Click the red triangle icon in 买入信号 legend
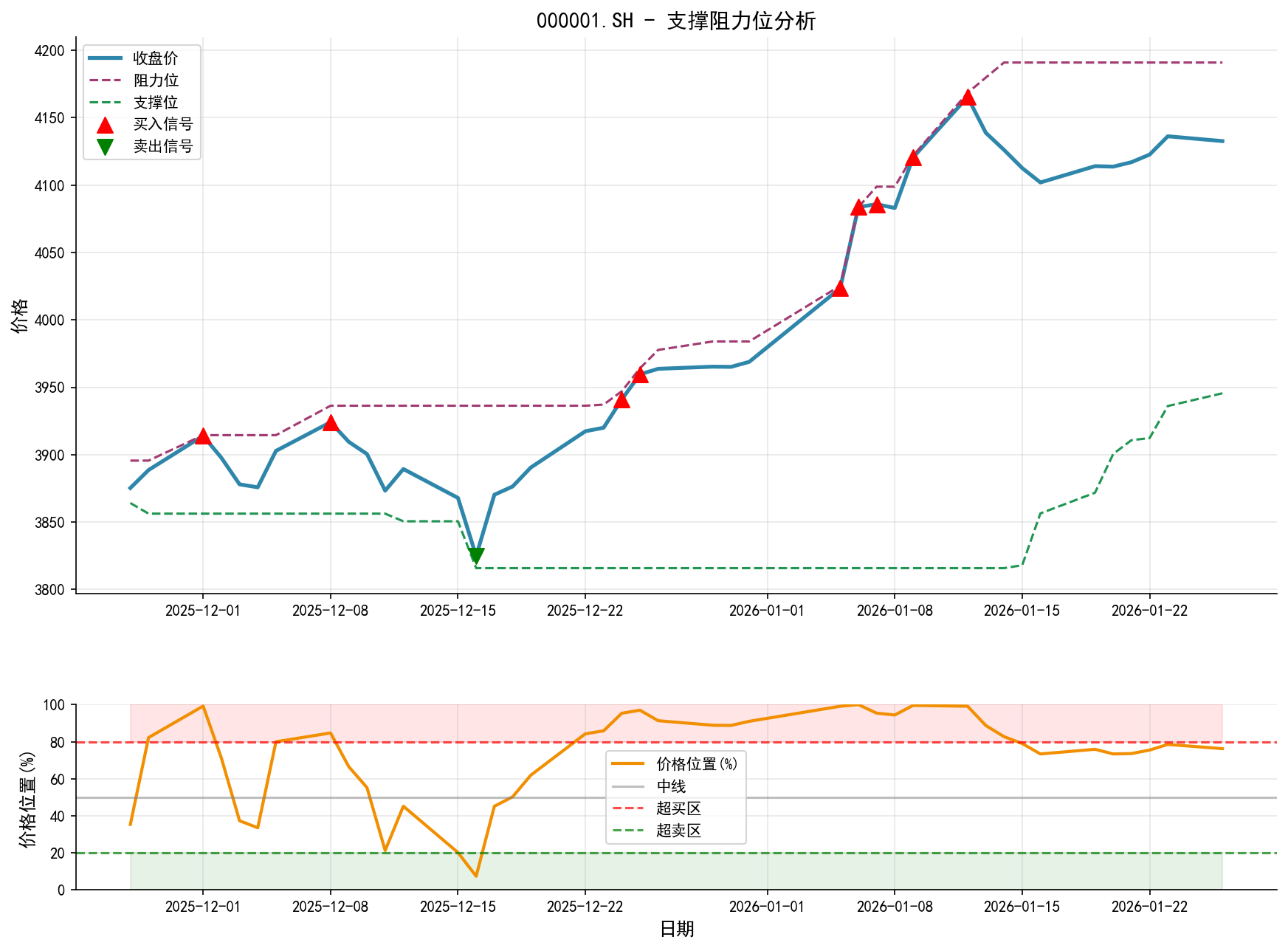Viewport: 1288px width, 948px height. pos(106,125)
